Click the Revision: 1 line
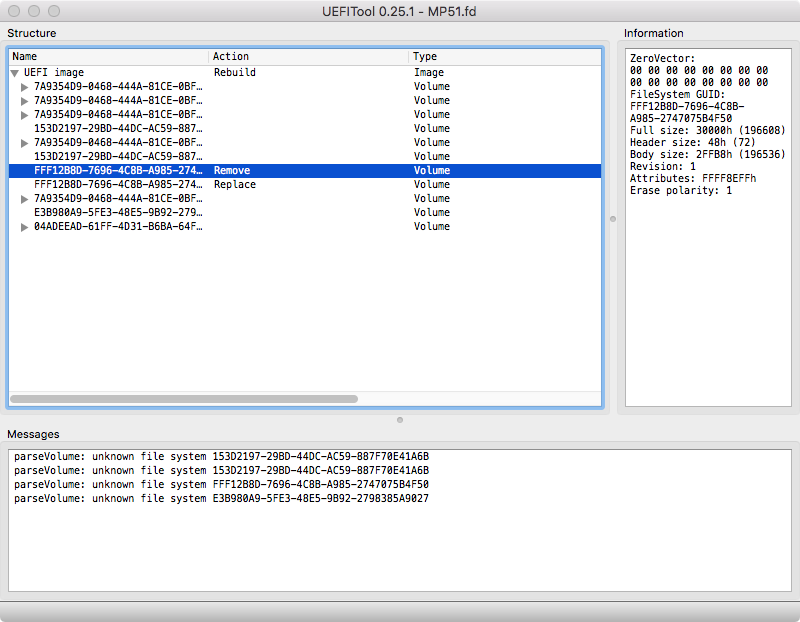Viewport: 800px width, 622px height. [x=662, y=166]
